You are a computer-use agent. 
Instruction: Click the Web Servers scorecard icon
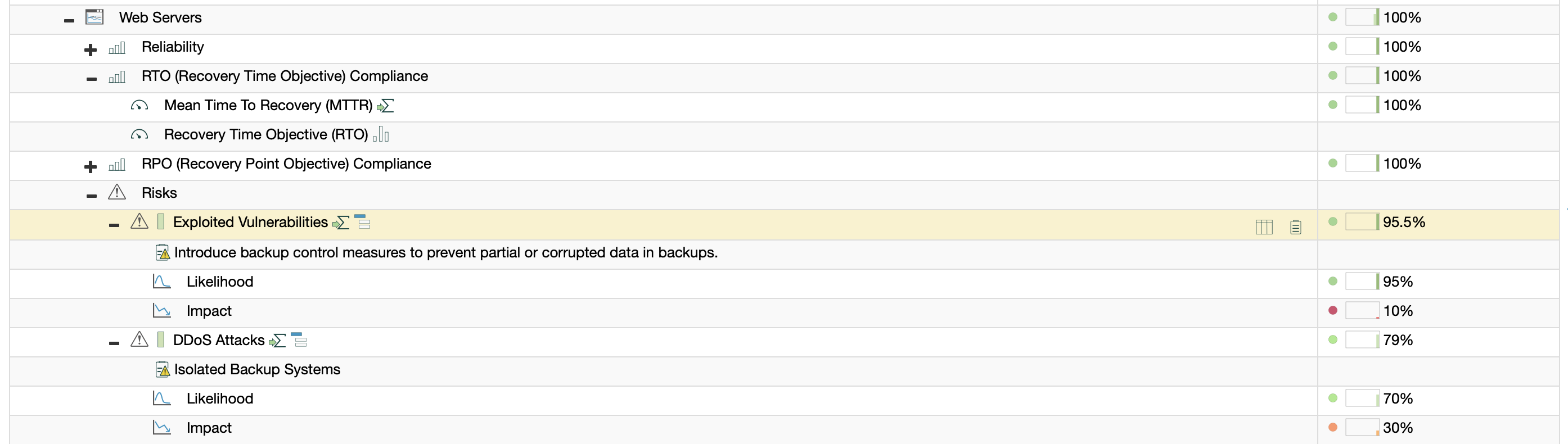tap(94, 17)
